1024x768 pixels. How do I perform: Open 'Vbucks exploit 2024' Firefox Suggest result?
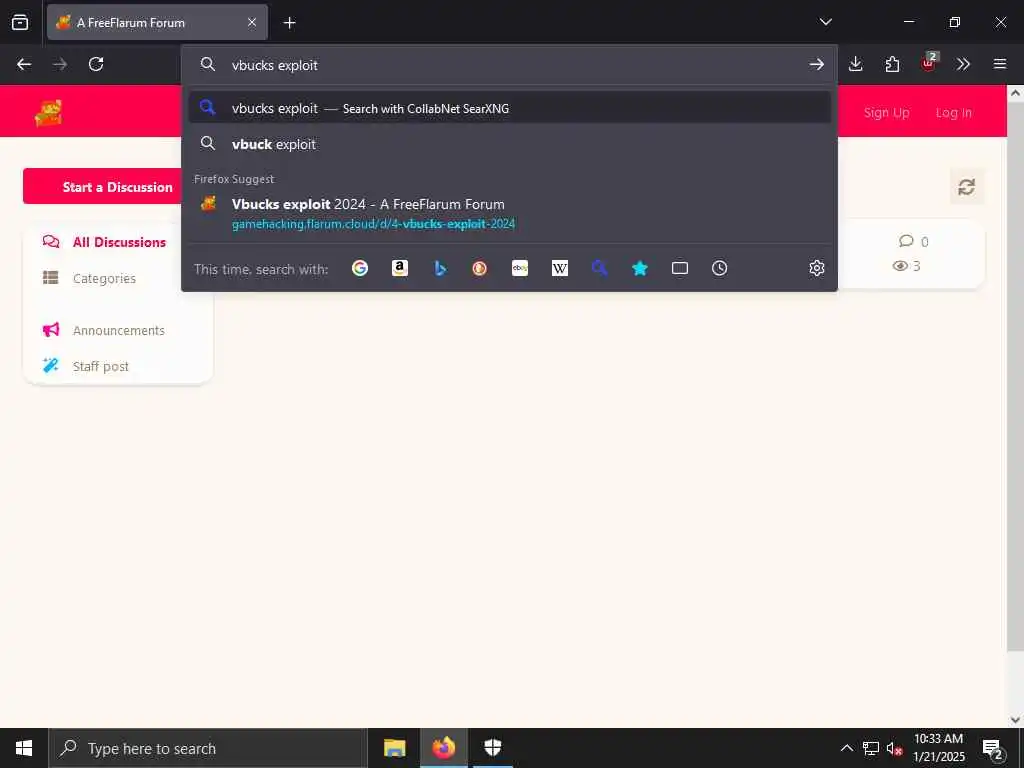(509, 214)
